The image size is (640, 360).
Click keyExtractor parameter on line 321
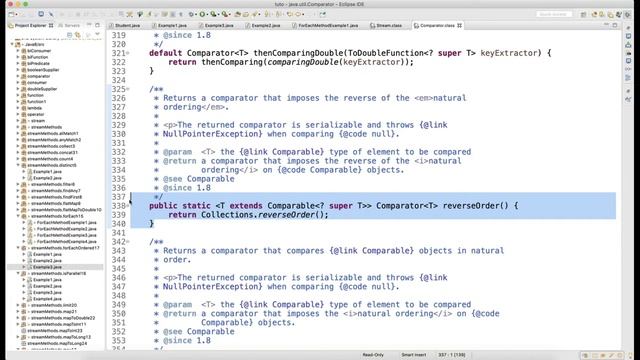click(x=509, y=53)
